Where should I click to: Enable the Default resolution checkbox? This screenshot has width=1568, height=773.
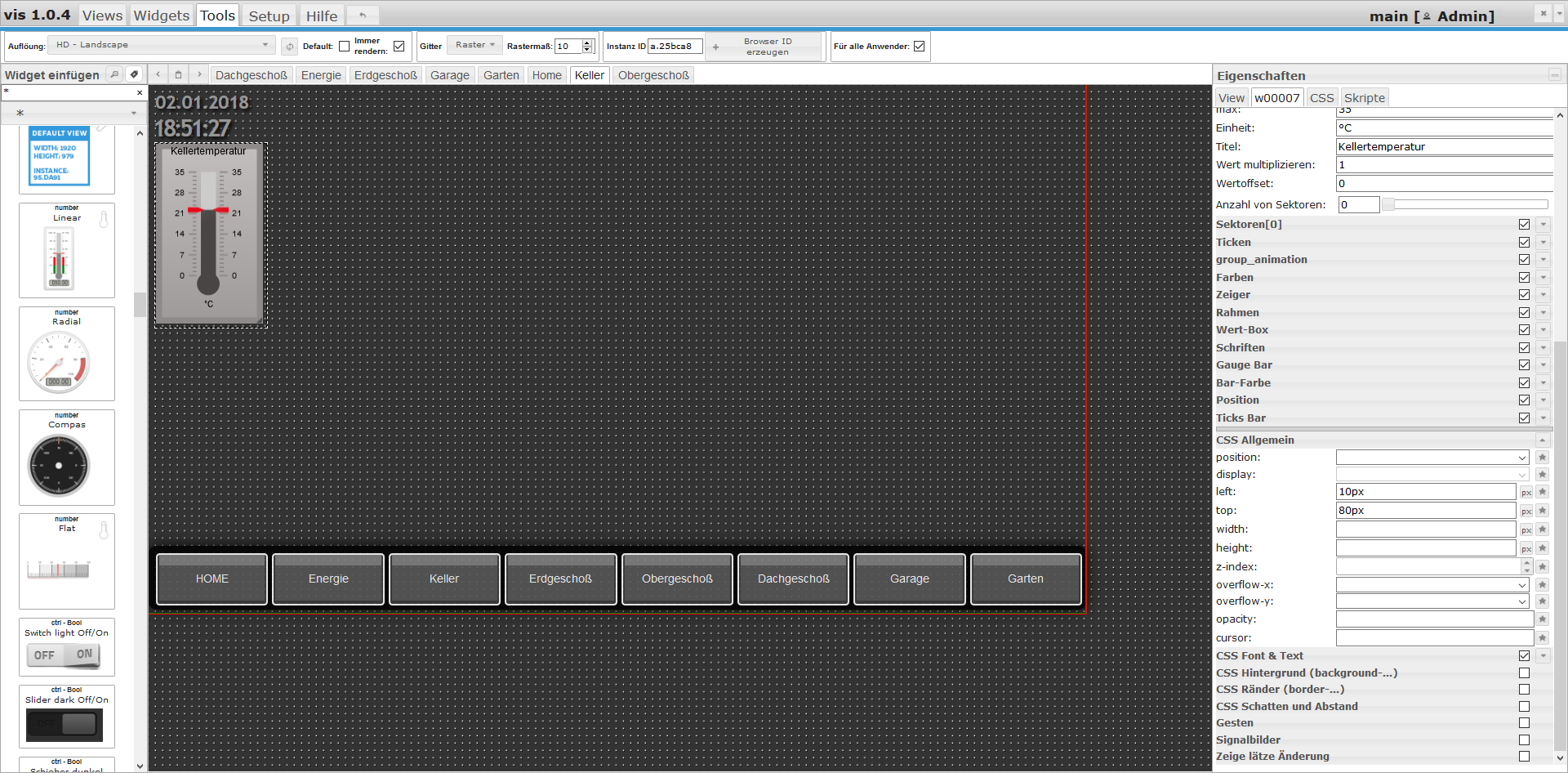[x=344, y=47]
